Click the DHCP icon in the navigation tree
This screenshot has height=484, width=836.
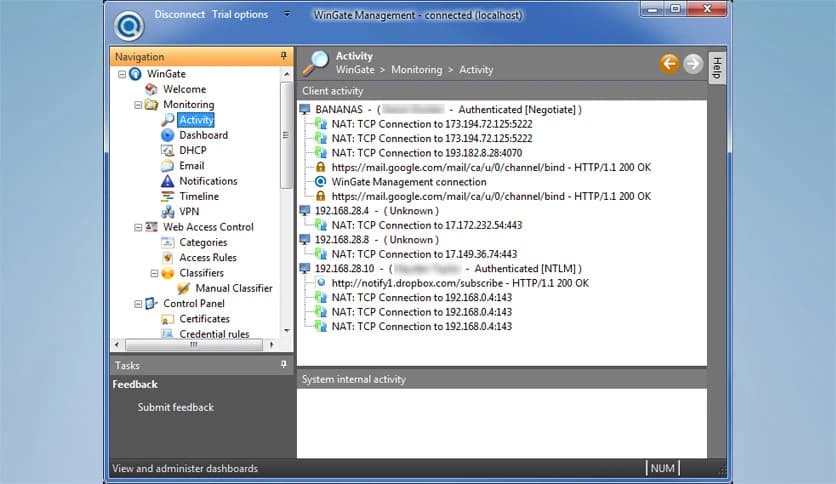click(x=167, y=150)
